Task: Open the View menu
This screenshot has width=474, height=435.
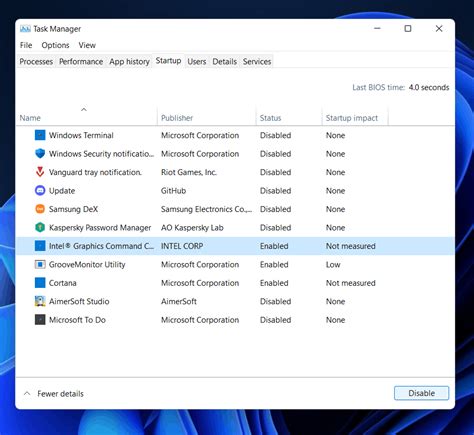Action: point(87,45)
